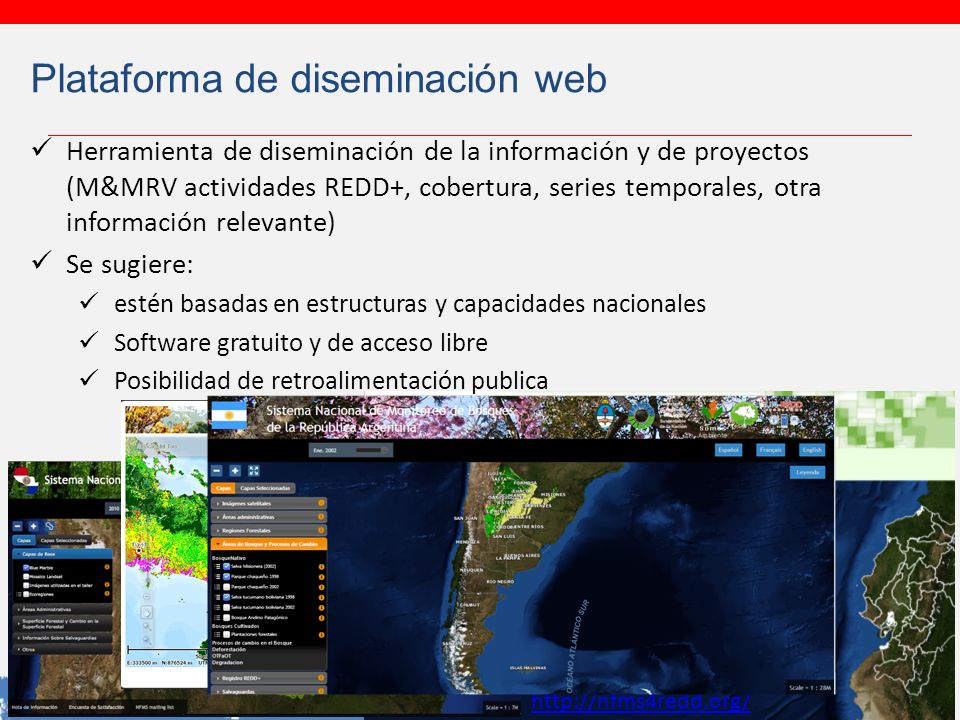The image size is (960, 720).
Task: Open the nfms4redd.org hyperlink
Action: [x=640, y=701]
